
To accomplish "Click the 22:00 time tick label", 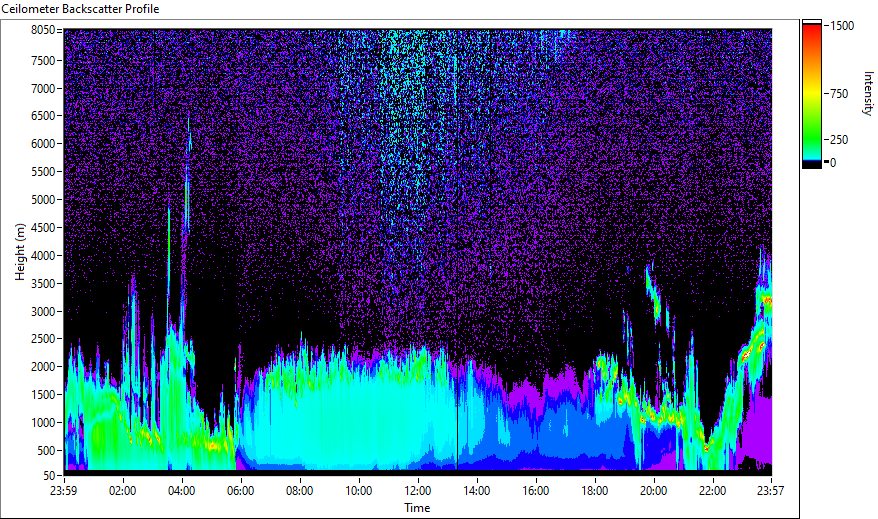I will 713,491.
